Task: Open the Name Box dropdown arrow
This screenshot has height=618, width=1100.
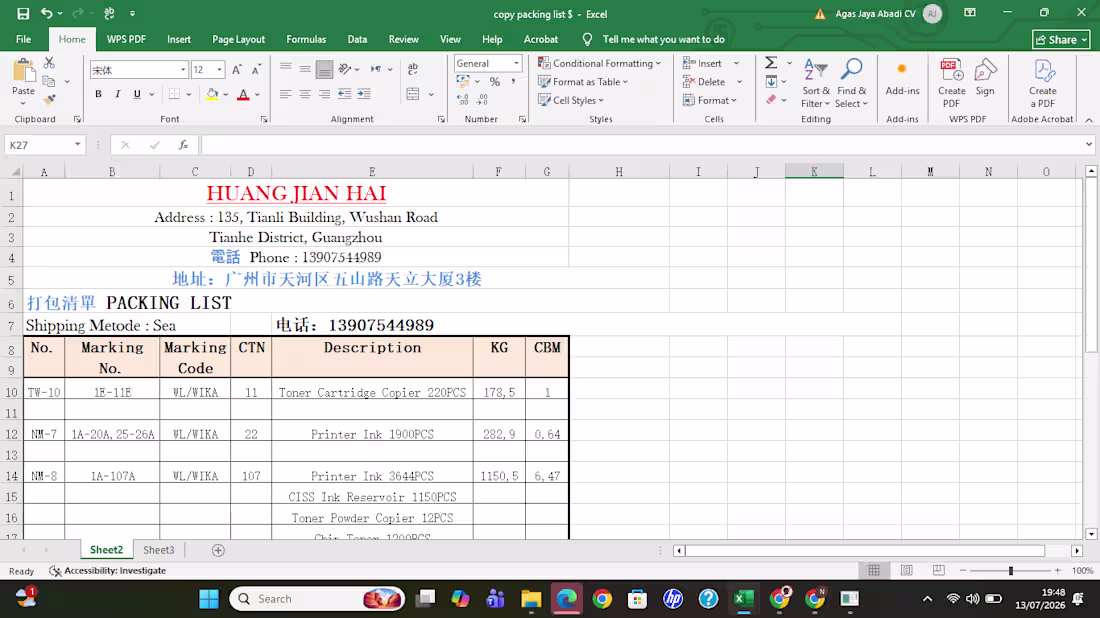Action: pyautogui.click(x=77, y=145)
